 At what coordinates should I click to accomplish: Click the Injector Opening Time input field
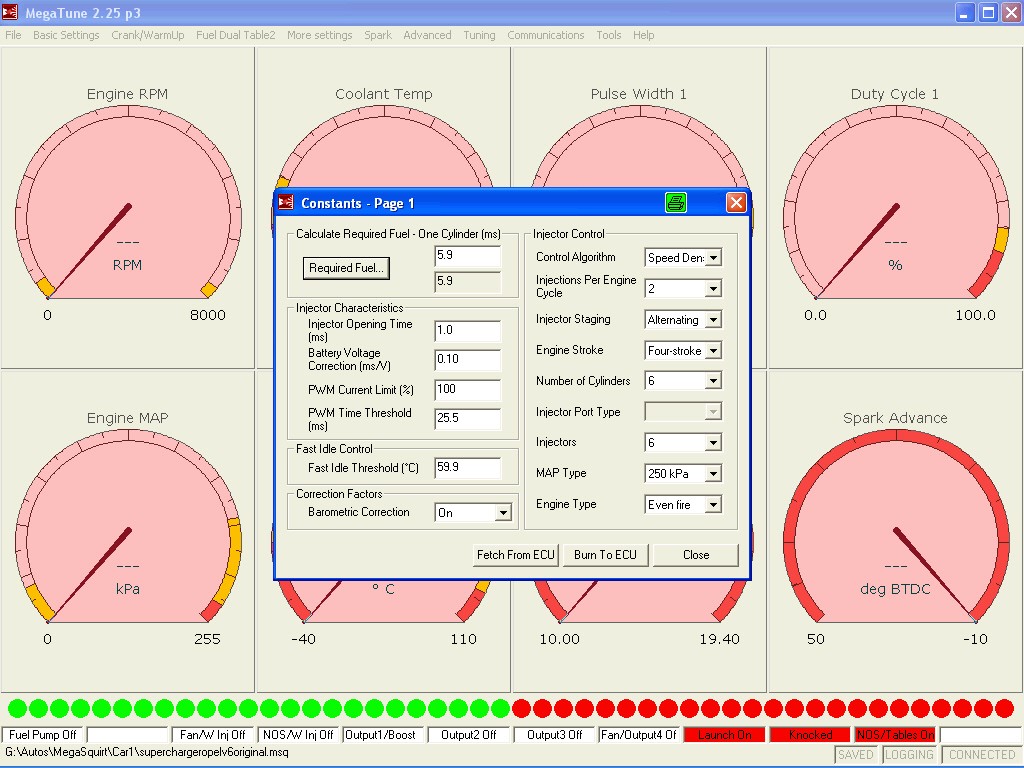pos(468,330)
